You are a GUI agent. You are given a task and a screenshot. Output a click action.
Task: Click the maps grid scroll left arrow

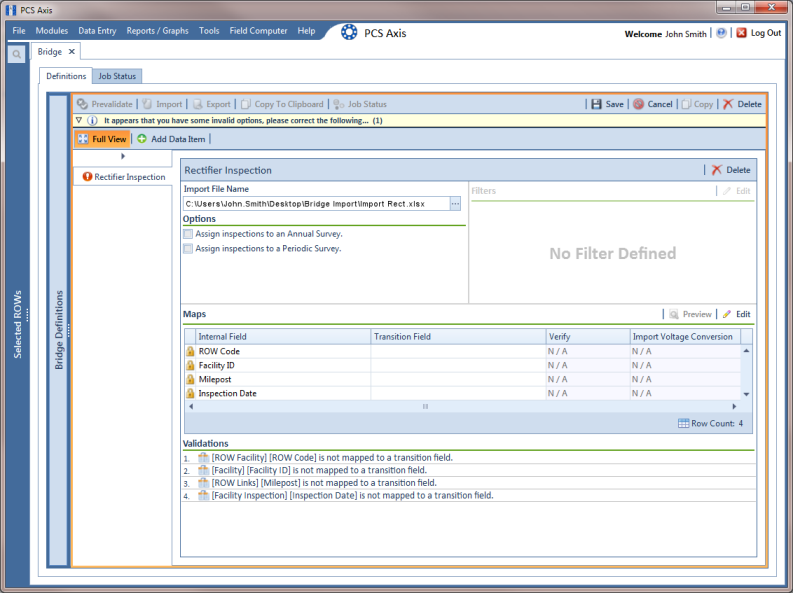tap(191, 406)
